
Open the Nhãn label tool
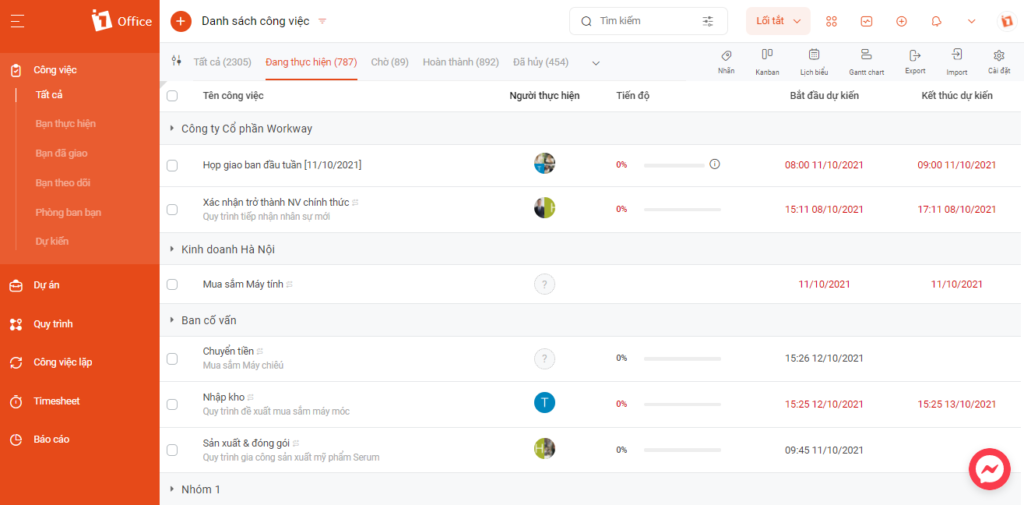click(726, 62)
